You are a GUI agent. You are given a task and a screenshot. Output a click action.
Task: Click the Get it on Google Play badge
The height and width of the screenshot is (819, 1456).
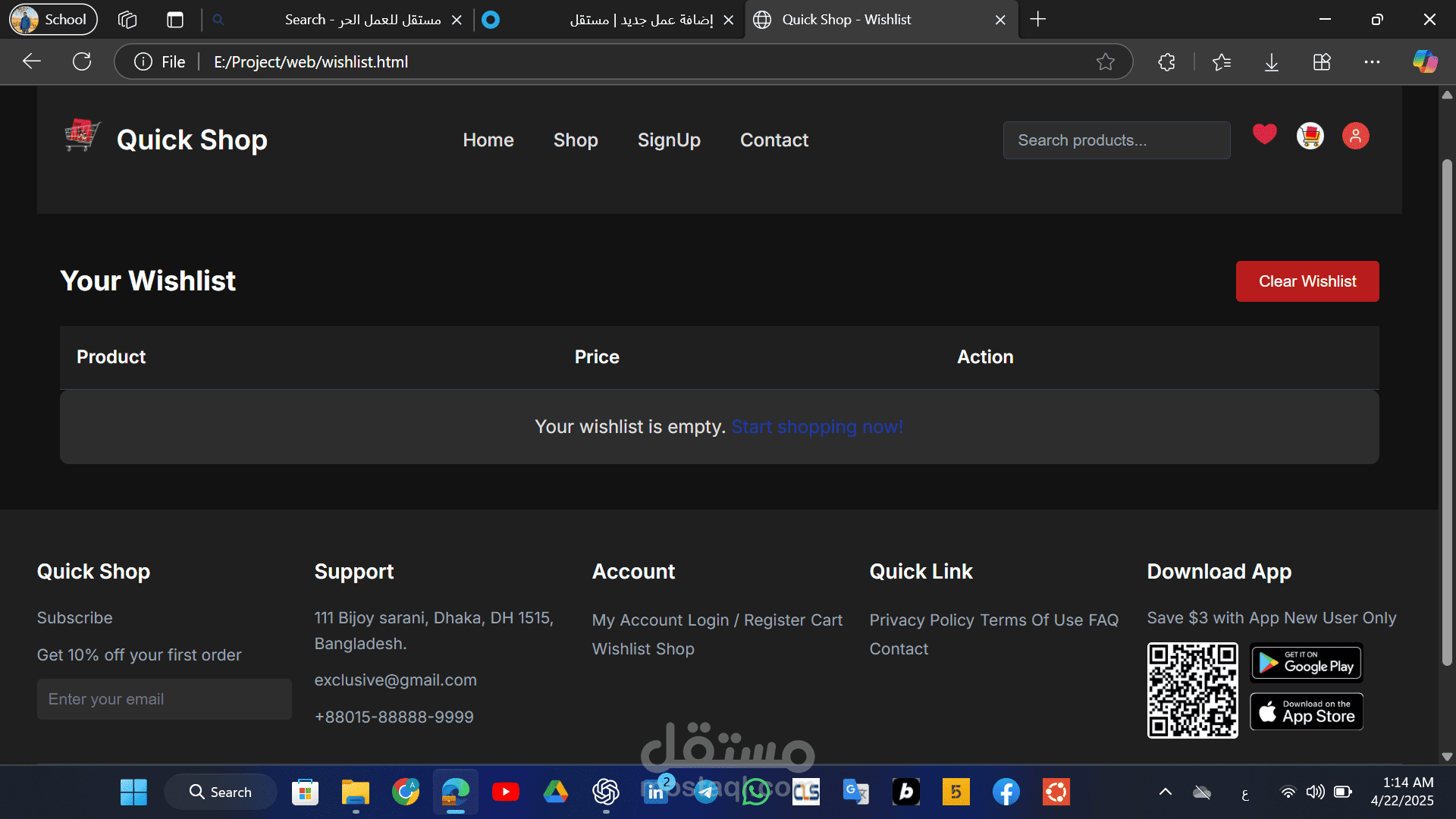1307,663
